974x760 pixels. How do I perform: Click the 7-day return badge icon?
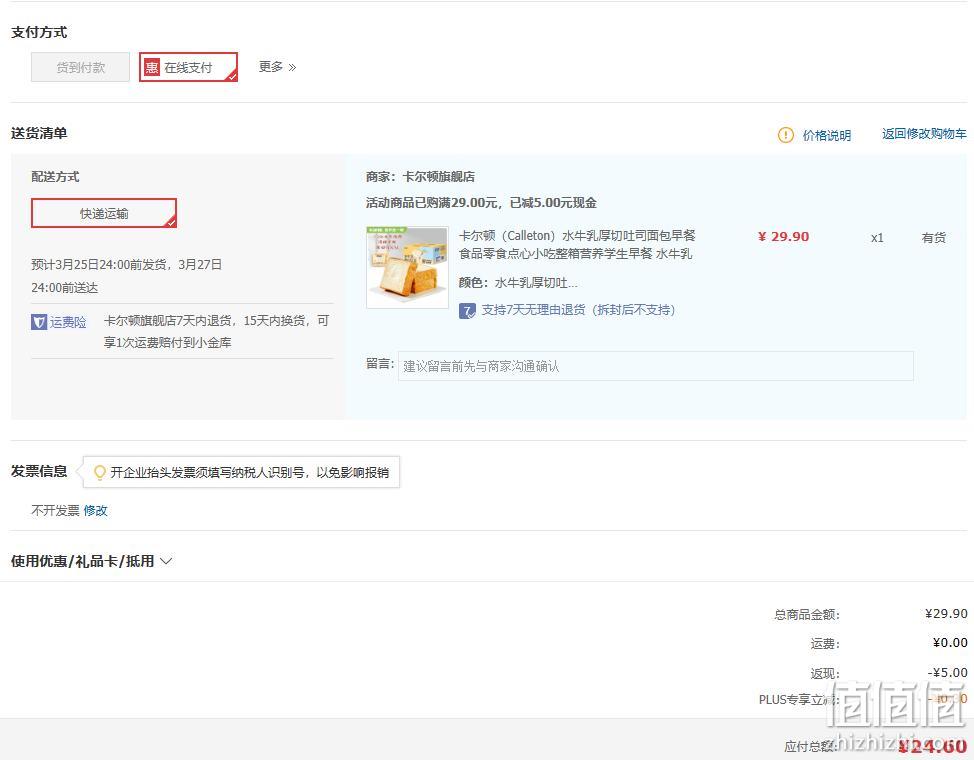click(x=467, y=310)
